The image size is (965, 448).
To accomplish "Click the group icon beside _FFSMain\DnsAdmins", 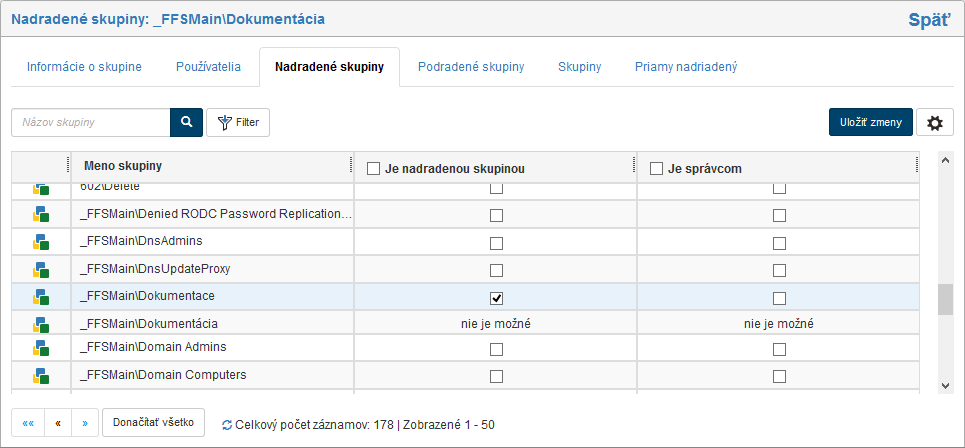I will click(x=41, y=242).
